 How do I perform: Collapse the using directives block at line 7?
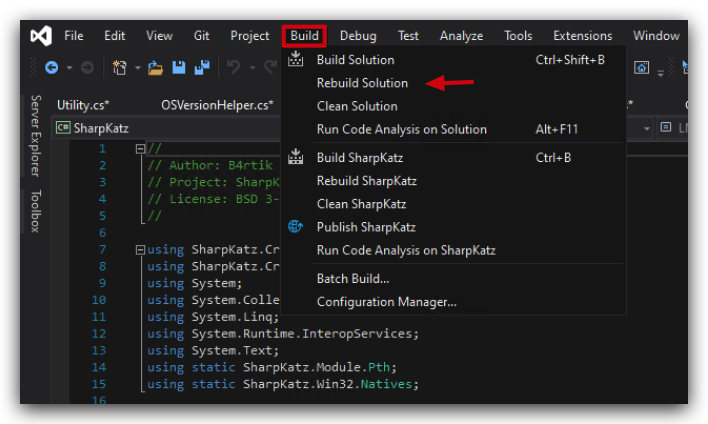[140, 249]
